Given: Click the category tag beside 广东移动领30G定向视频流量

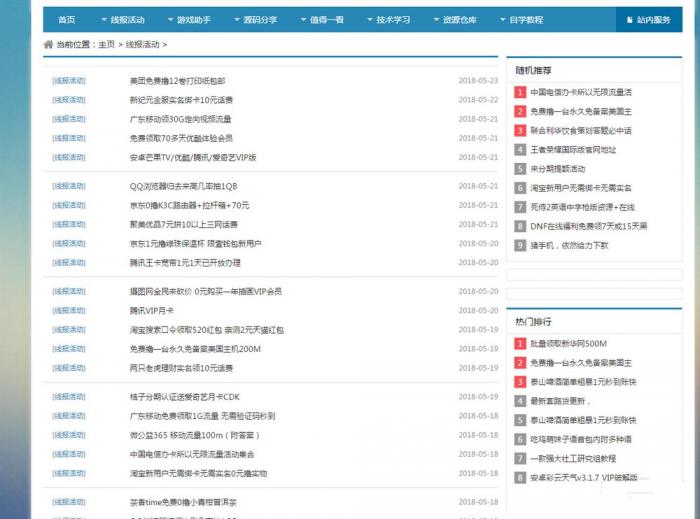Looking at the screenshot, I should click(x=69, y=119).
